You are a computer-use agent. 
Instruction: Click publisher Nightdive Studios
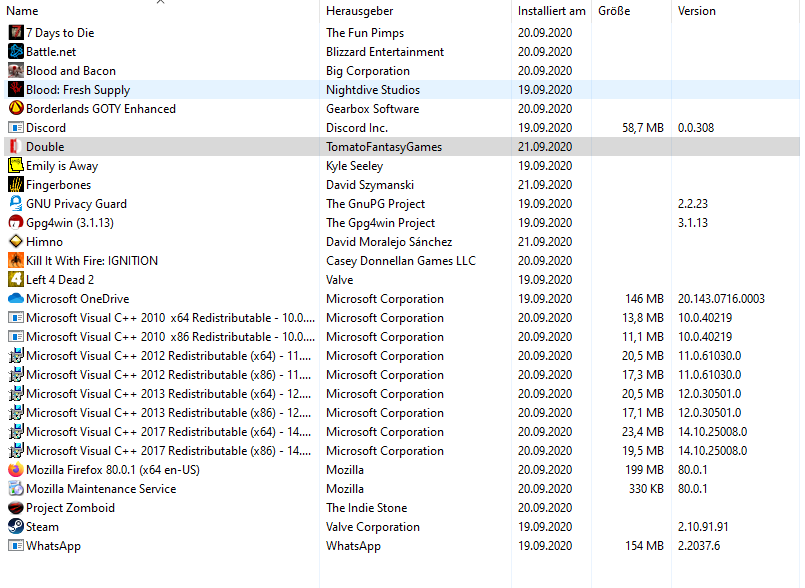[373, 90]
